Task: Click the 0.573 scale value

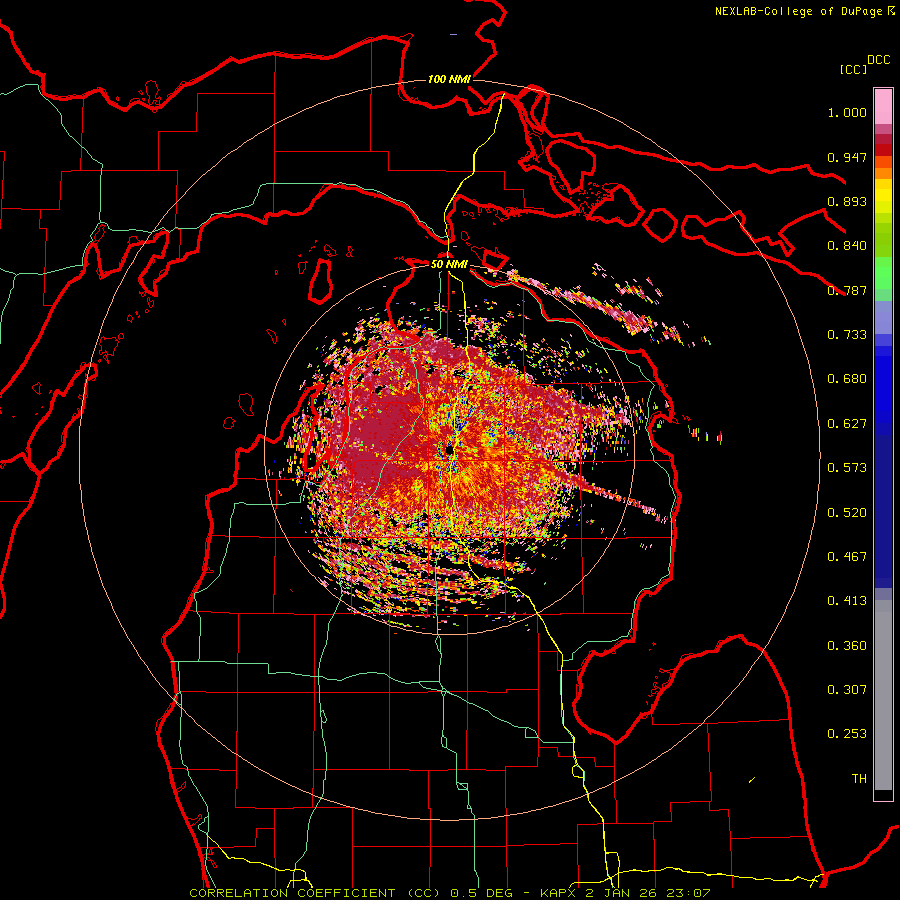Action: tap(847, 468)
